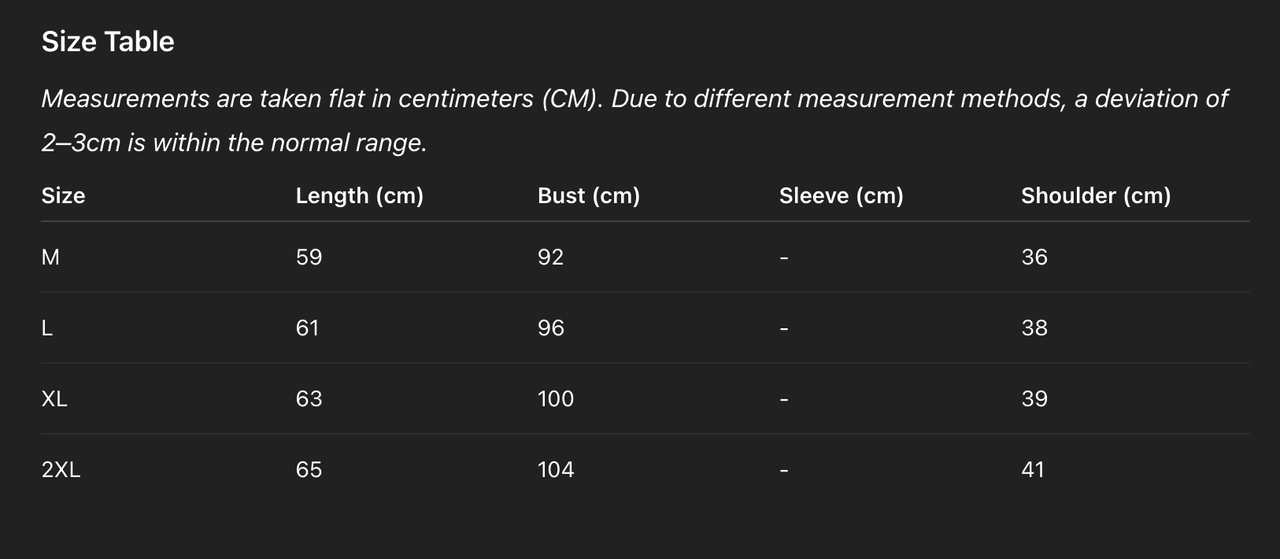Click the "Sleeve (cm)" column header

pyautogui.click(x=841, y=196)
